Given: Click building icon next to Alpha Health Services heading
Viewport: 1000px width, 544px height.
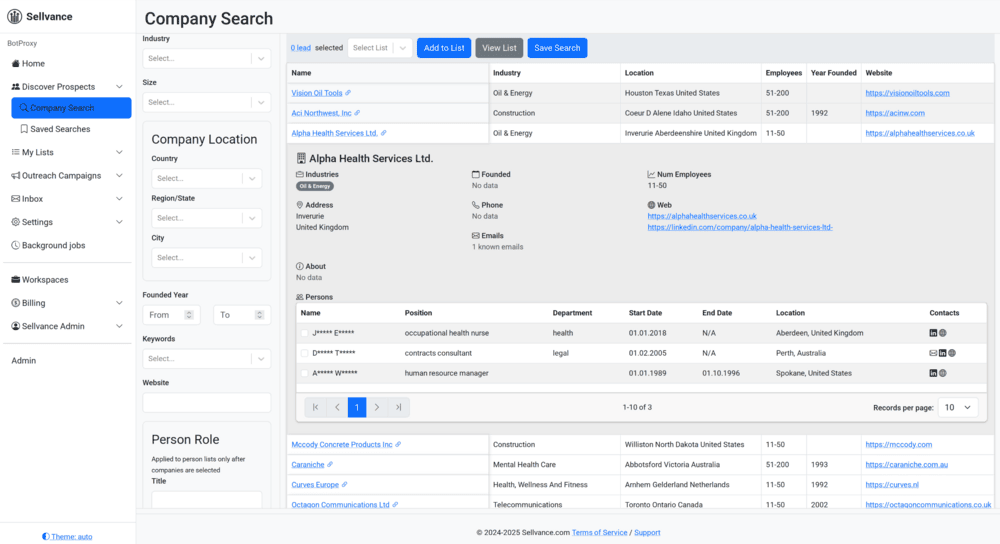Looking at the screenshot, I should [x=301, y=158].
